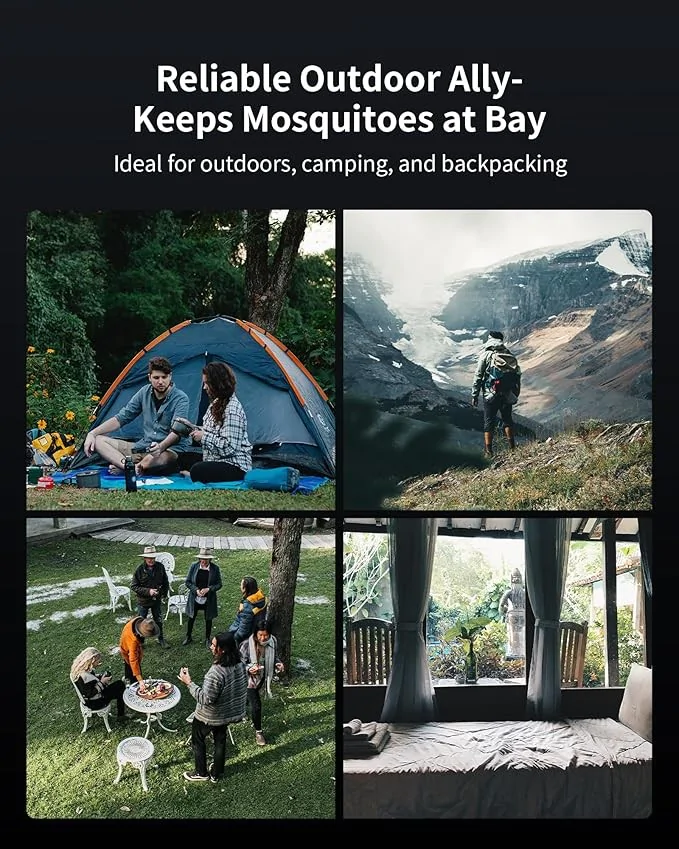This screenshot has width=679, height=849.
Task: Click the subtitle about camping and backpacking
Action: point(340,164)
